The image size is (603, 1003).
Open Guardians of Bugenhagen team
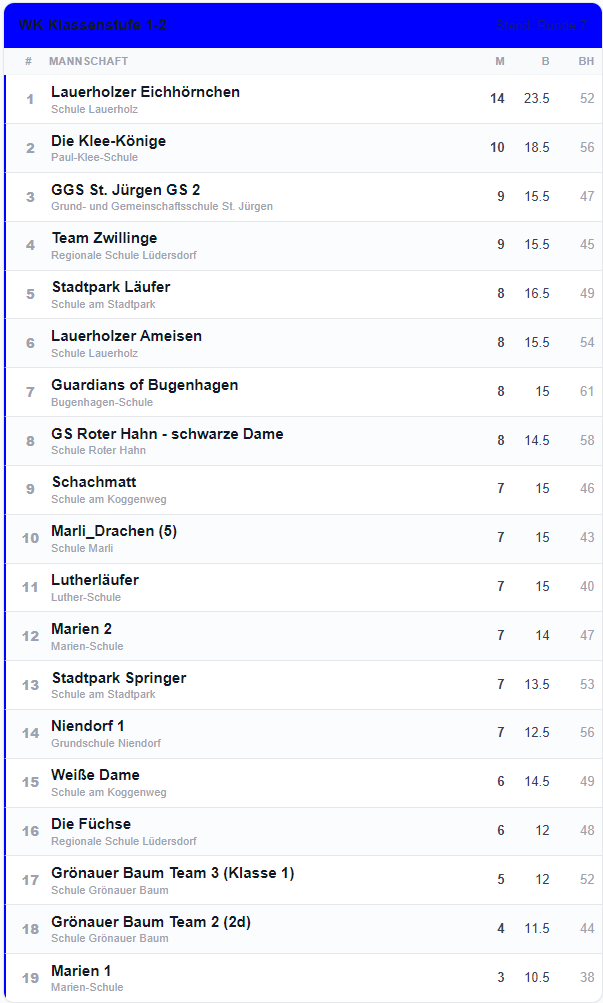pyautogui.click(x=144, y=385)
